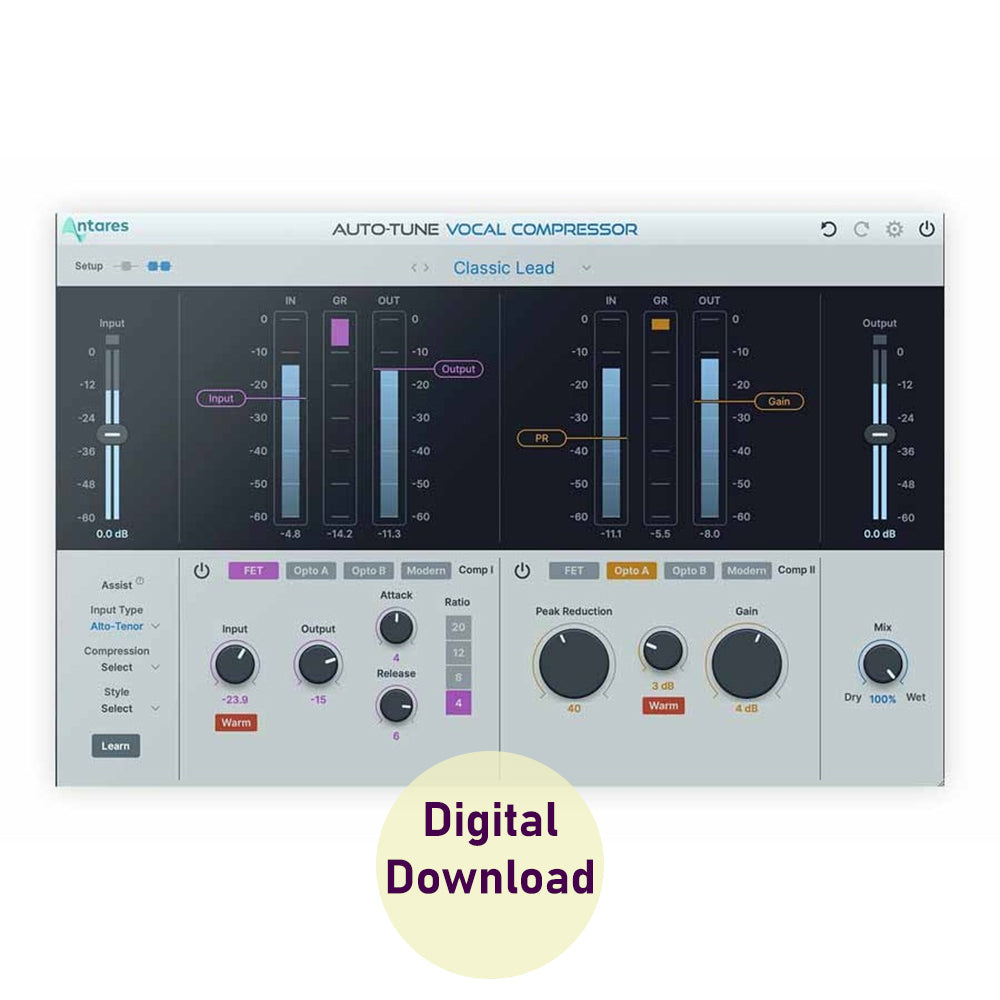Expand the Alto-Tenor Input Type dropdown
This screenshot has height=1000, width=1000.
(155, 626)
